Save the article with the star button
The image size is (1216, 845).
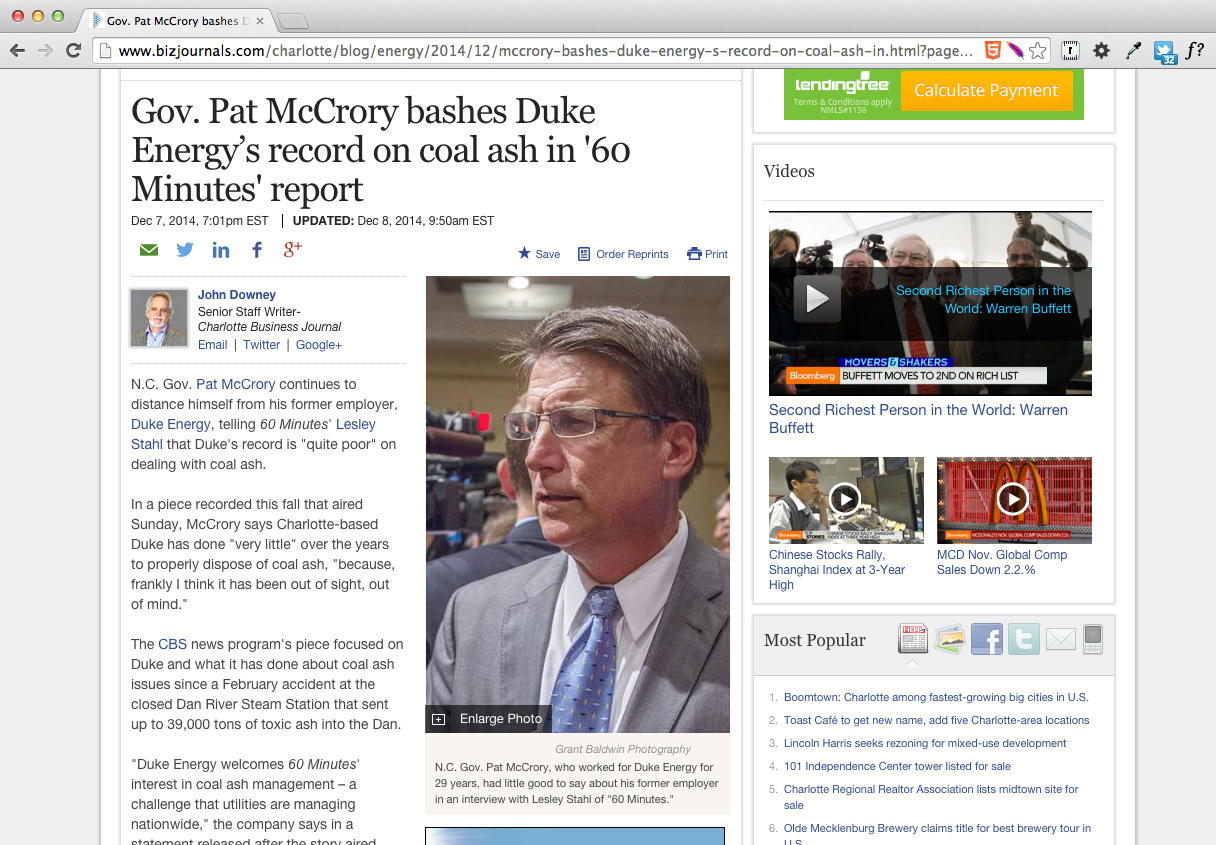point(538,254)
